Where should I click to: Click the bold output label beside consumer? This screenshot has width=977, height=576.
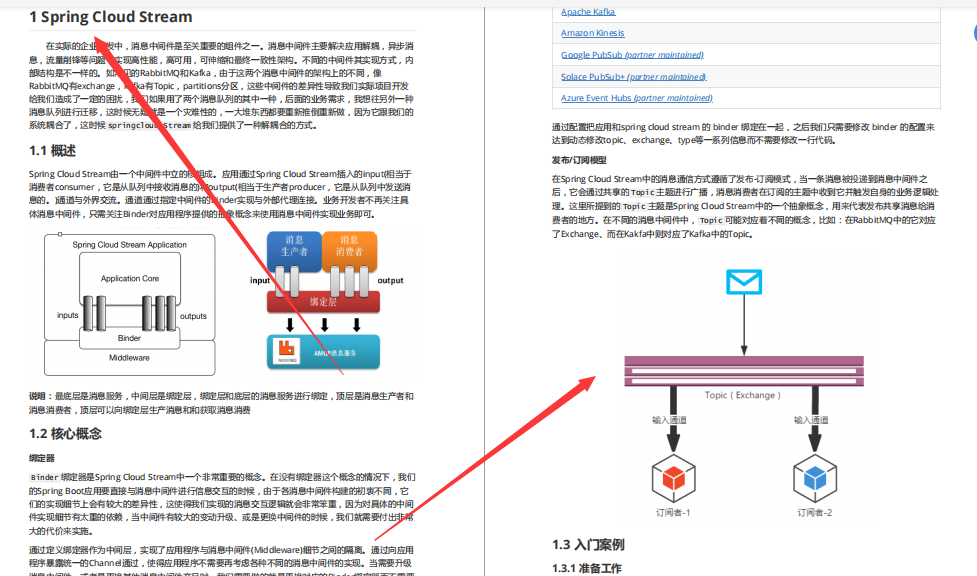point(390,281)
